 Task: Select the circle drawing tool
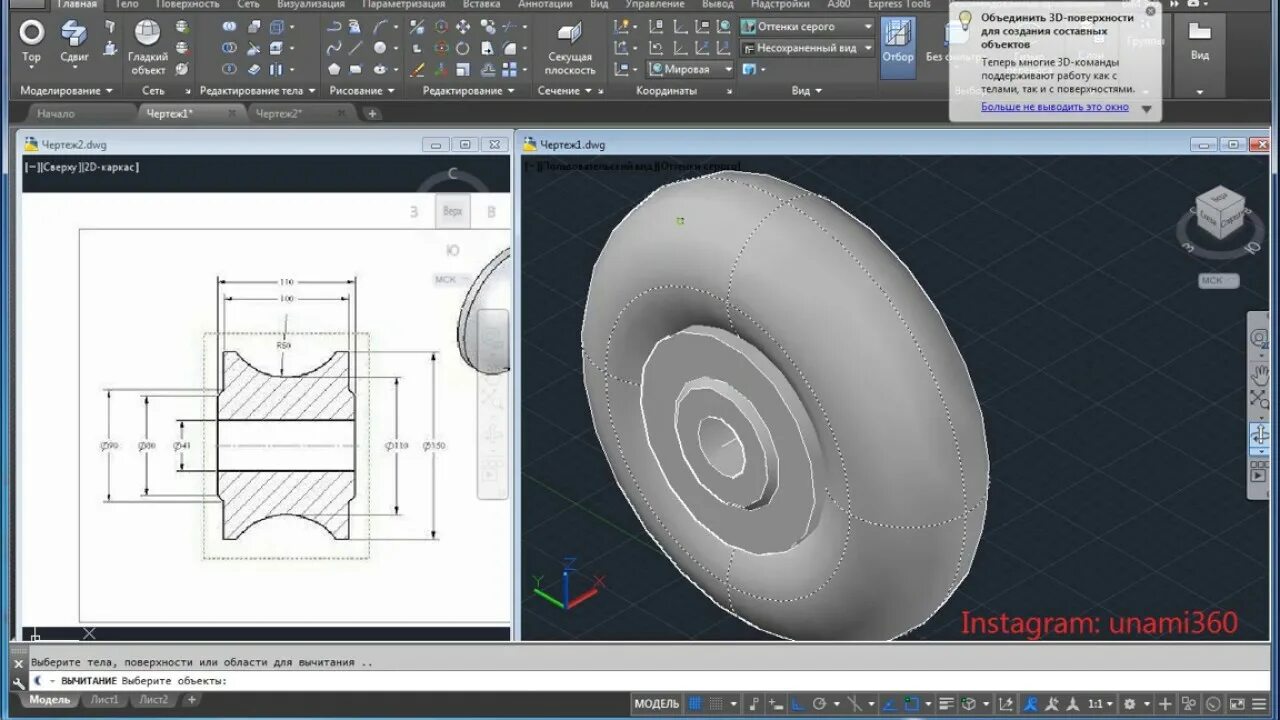pyautogui.click(x=380, y=47)
